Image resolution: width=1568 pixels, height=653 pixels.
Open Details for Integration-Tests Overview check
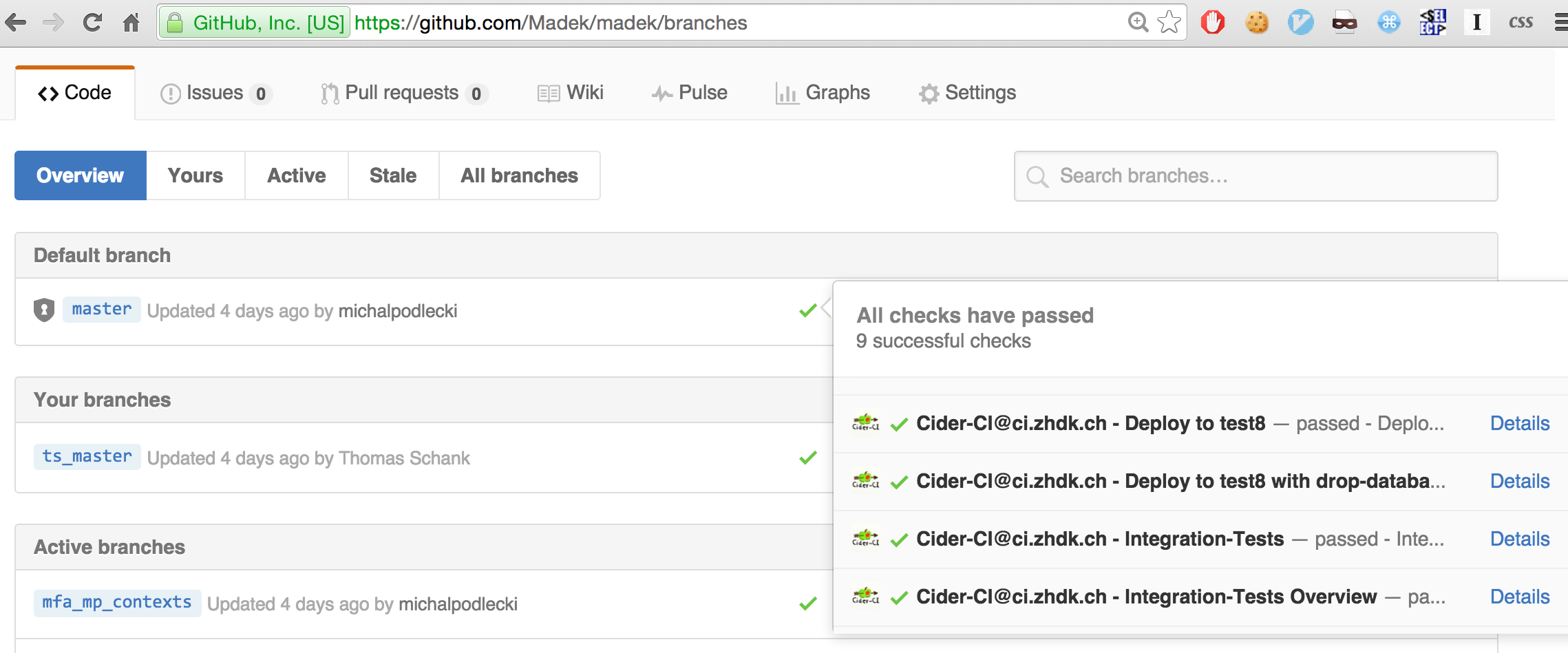pos(1520,597)
